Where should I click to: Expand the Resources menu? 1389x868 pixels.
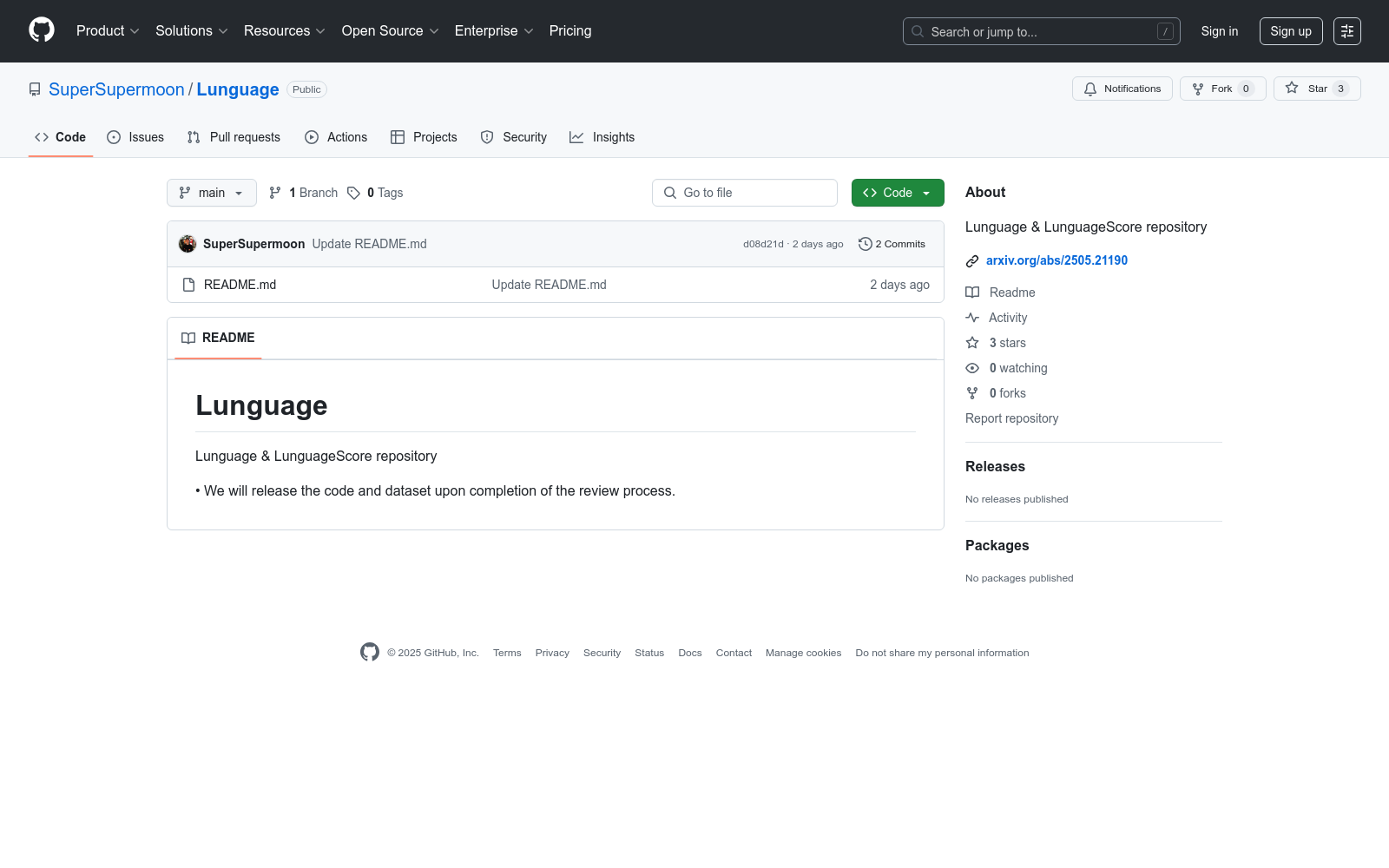tap(285, 30)
